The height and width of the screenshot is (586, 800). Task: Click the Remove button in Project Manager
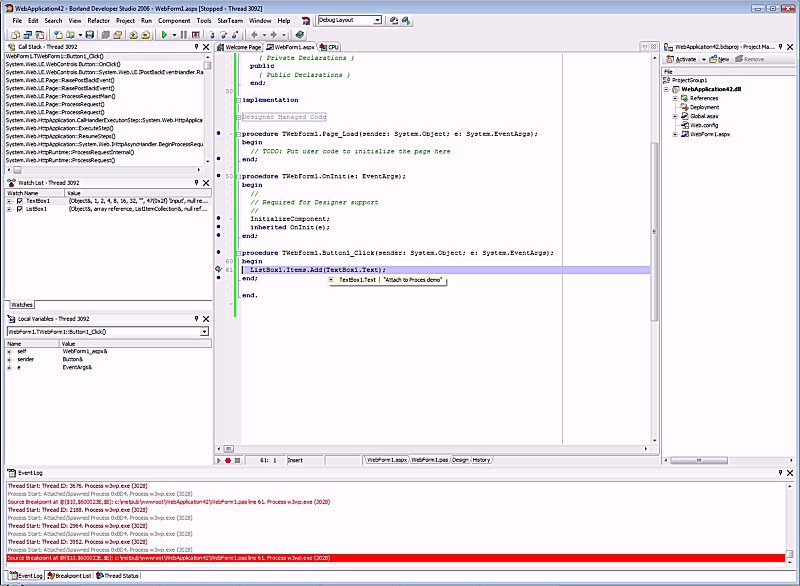click(749, 60)
